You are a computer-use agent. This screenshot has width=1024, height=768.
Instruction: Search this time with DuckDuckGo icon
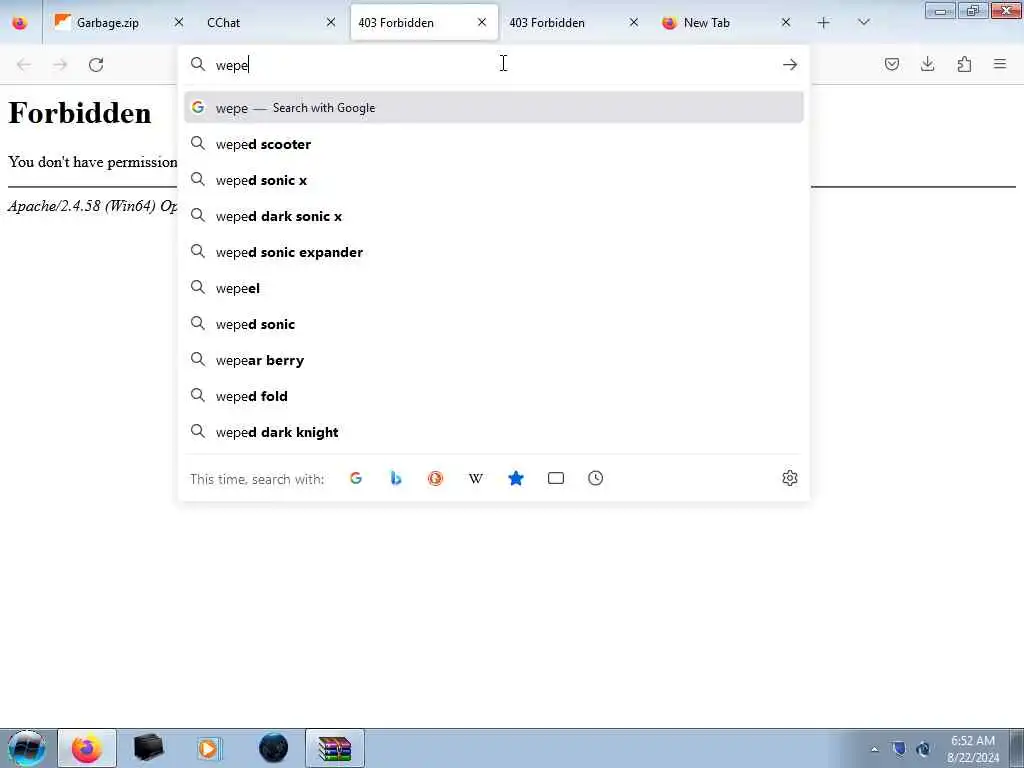[x=436, y=478]
